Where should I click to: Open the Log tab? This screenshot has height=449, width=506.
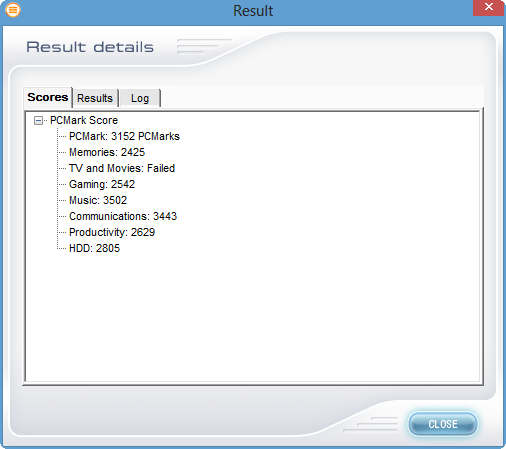[x=140, y=98]
